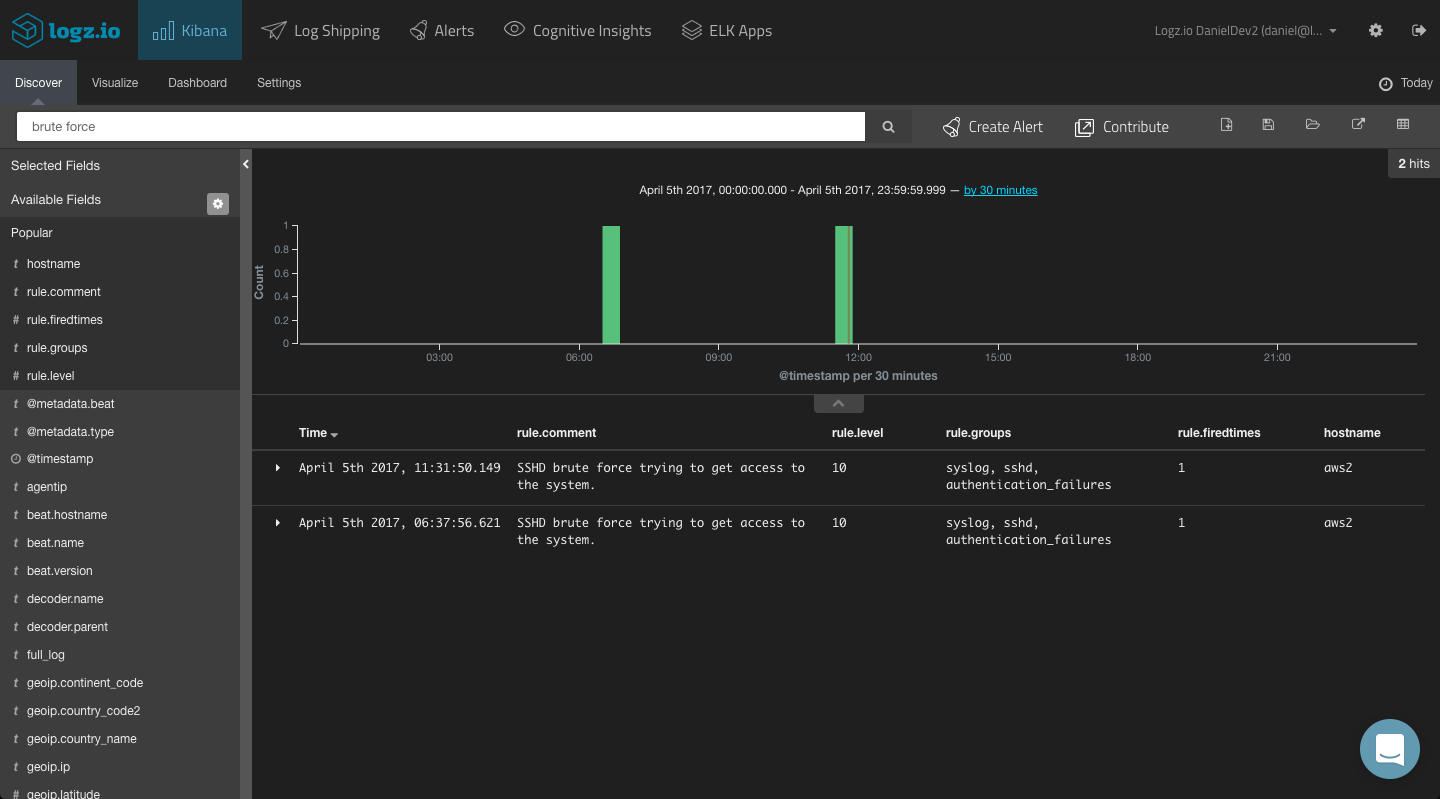Open Log Shipping section
1440x799 pixels.
pyautogui.click(x=321, y=31)
